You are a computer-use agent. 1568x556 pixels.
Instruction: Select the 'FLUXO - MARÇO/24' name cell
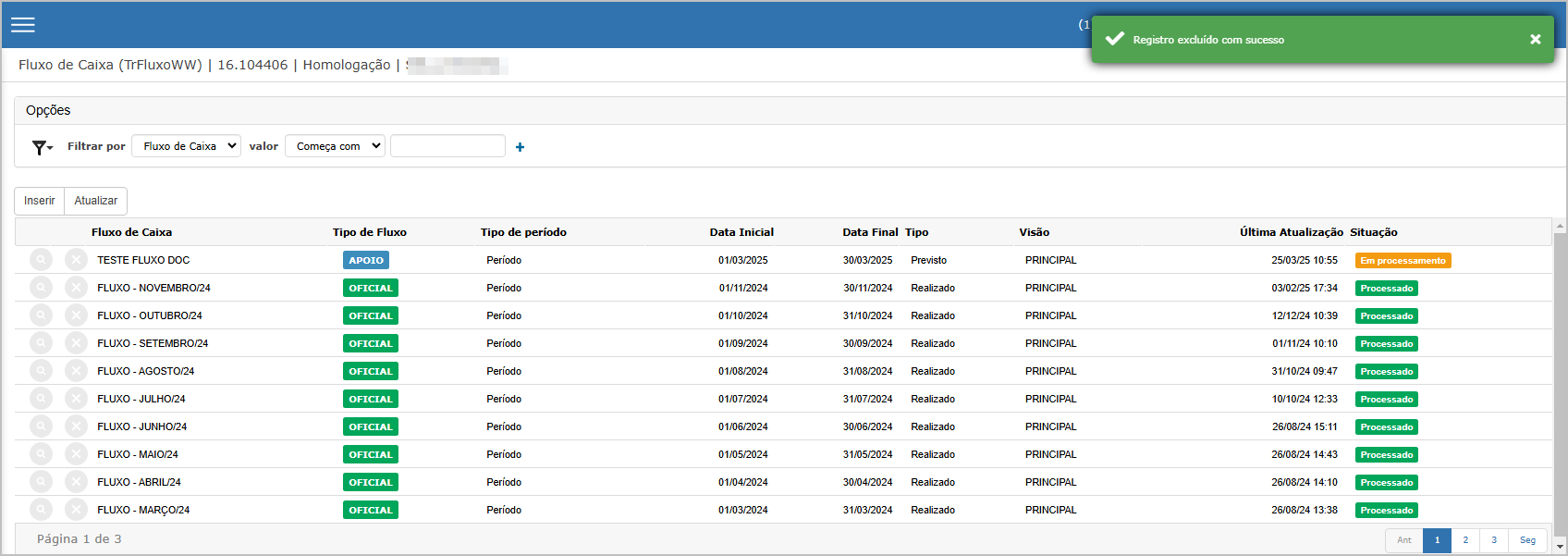143,510
